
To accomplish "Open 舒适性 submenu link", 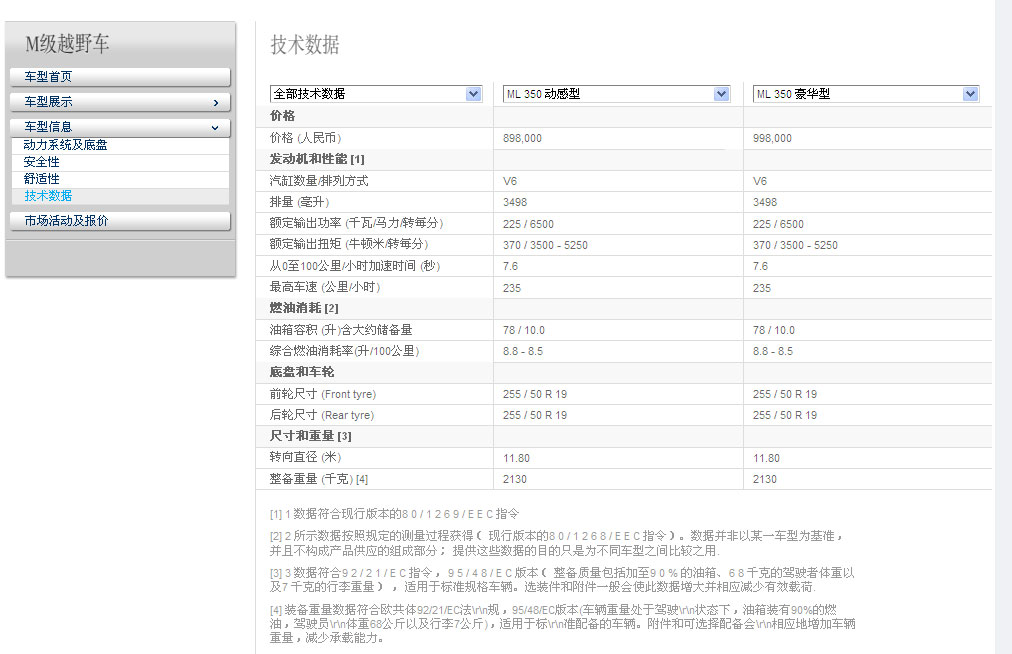I will [x=41, y=179].
